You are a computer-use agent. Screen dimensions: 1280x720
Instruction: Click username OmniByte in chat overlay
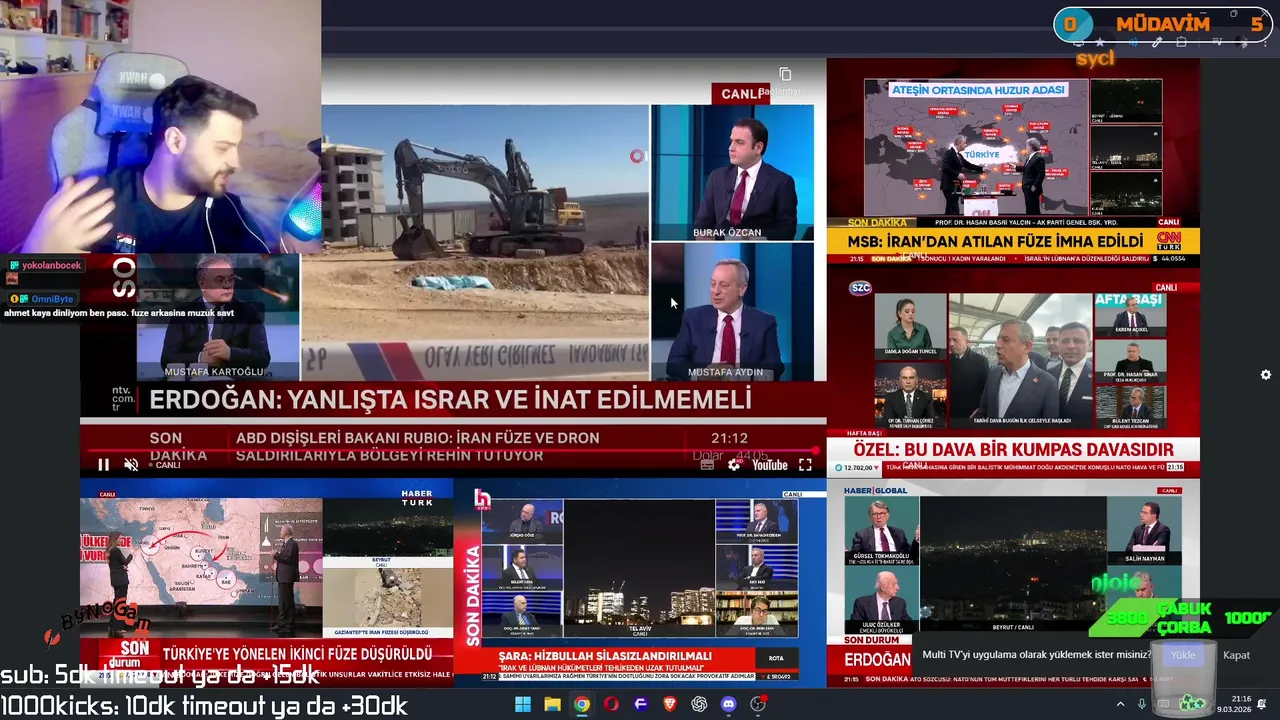(52, 299)
